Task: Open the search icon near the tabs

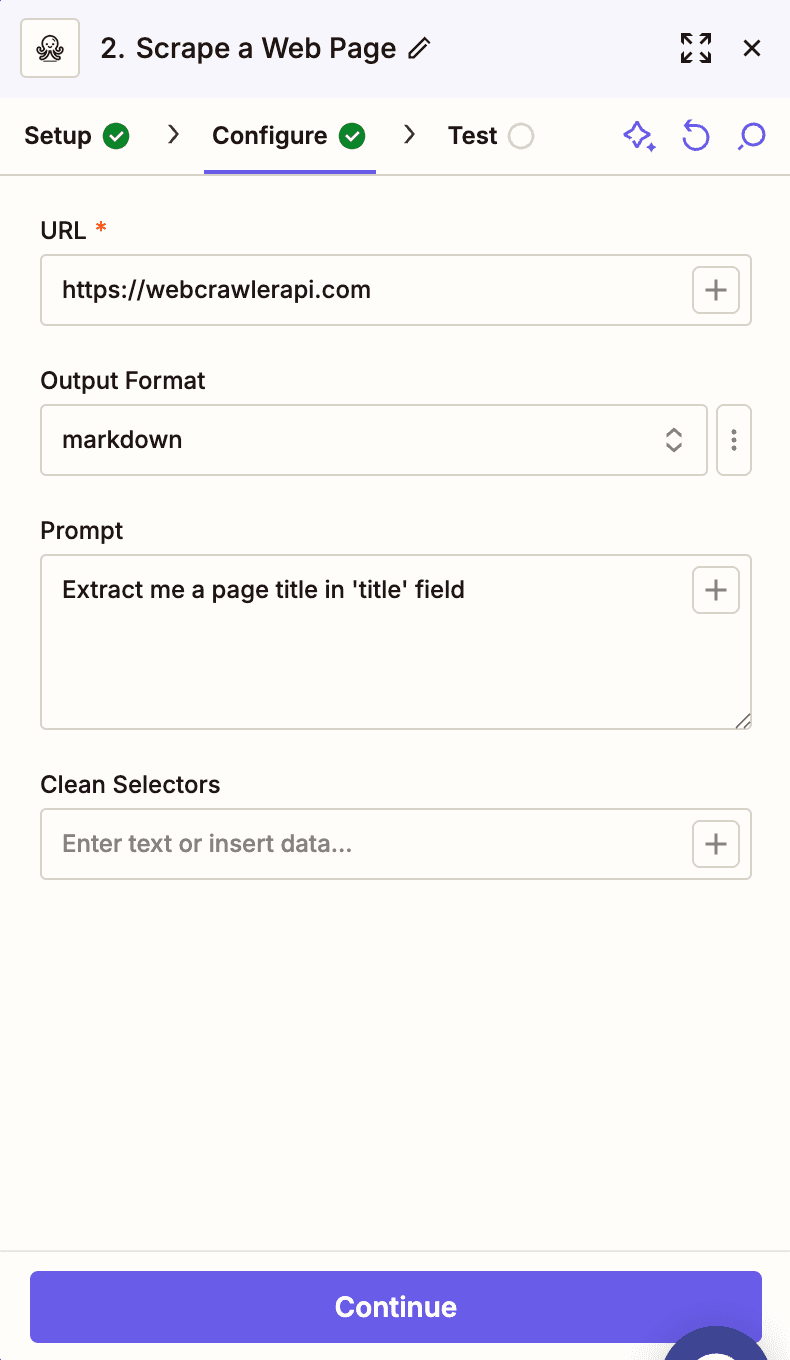Action: (751, 136)
